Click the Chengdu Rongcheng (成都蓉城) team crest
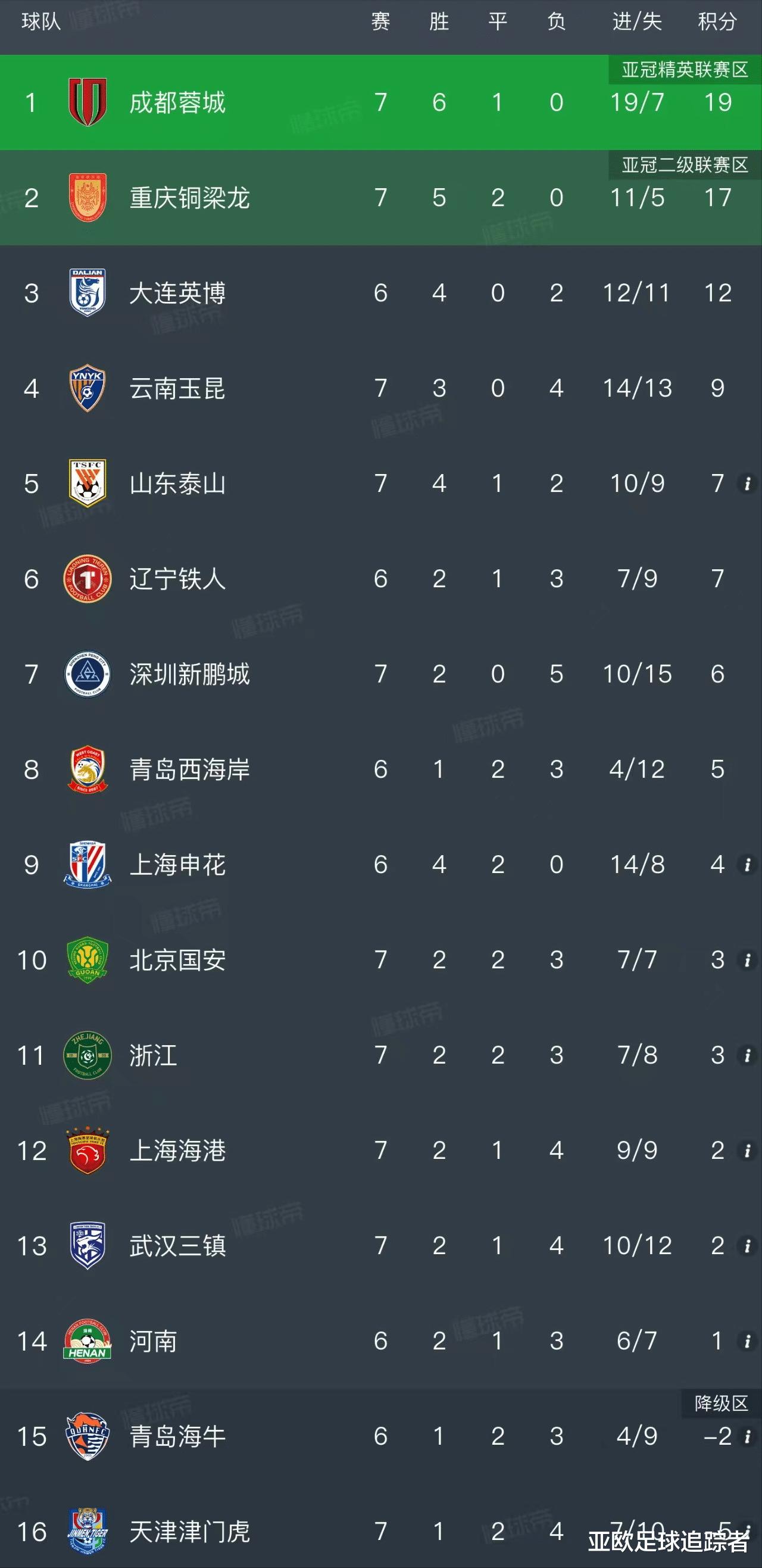Image resolution: width=762 pixels, height=1568 pixels. [88, 102]
